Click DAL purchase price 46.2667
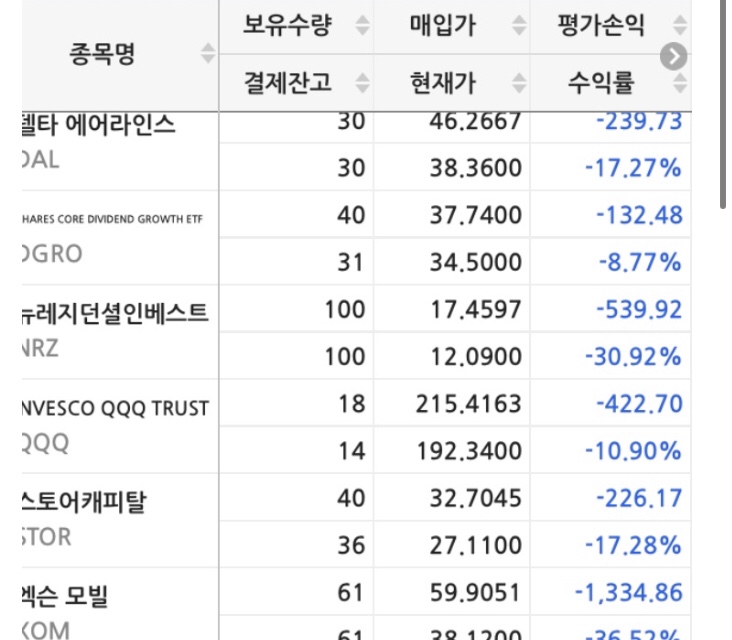Screen dimensions: 732x640 click(x=475, y=121)
